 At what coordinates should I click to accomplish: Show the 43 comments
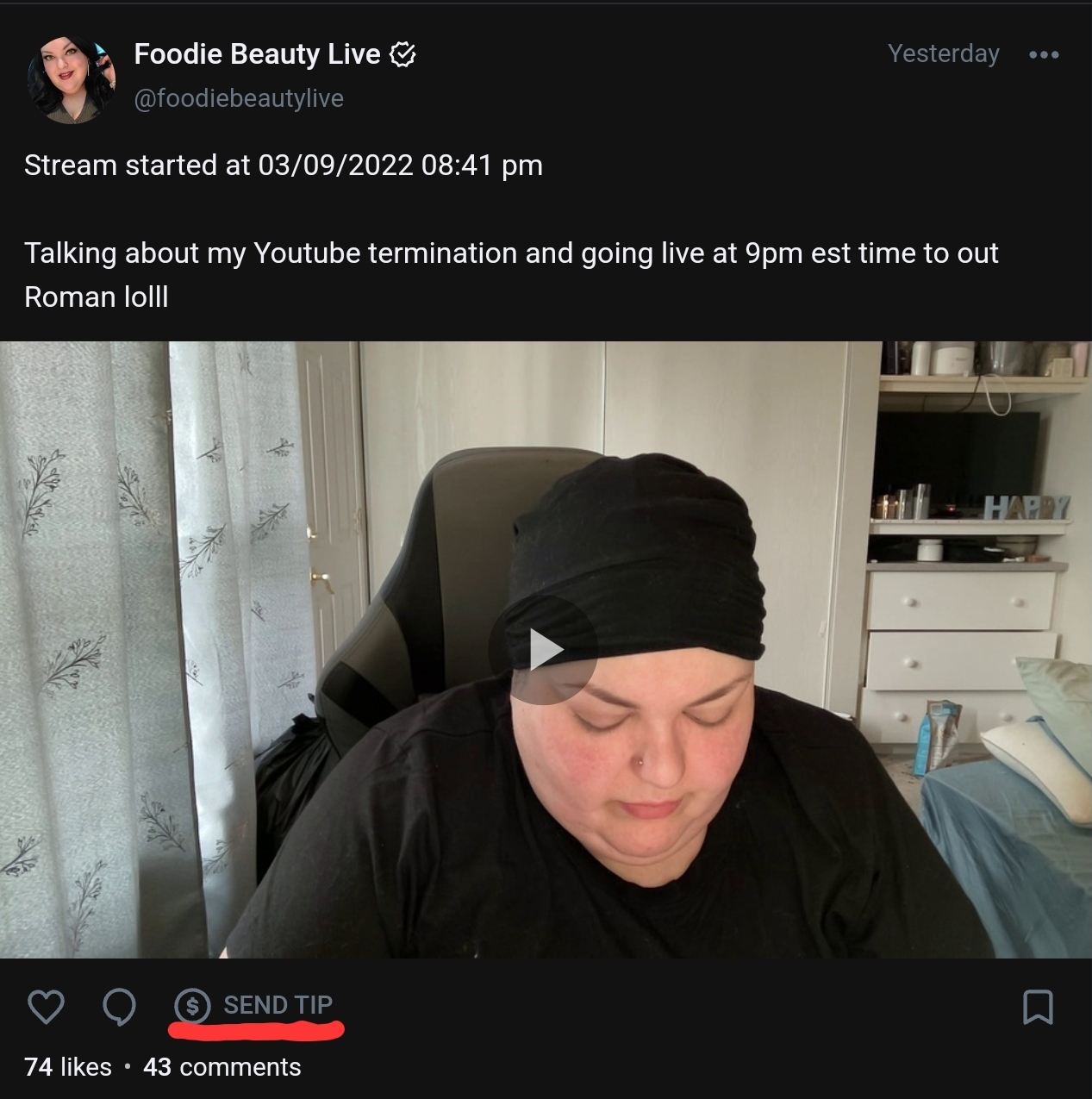(x=222, y=1067)
